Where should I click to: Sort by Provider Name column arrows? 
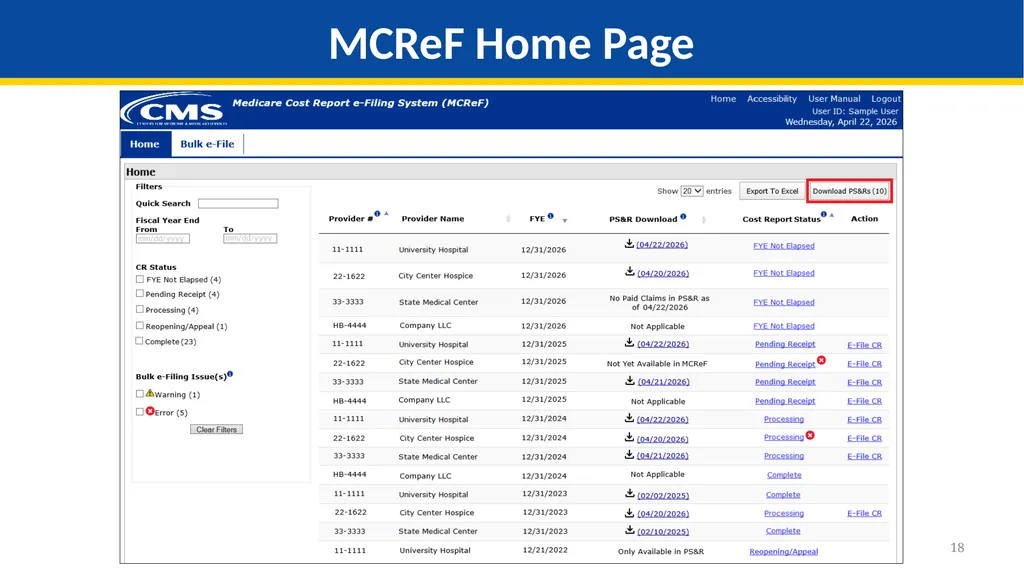[x=508, y=219]
